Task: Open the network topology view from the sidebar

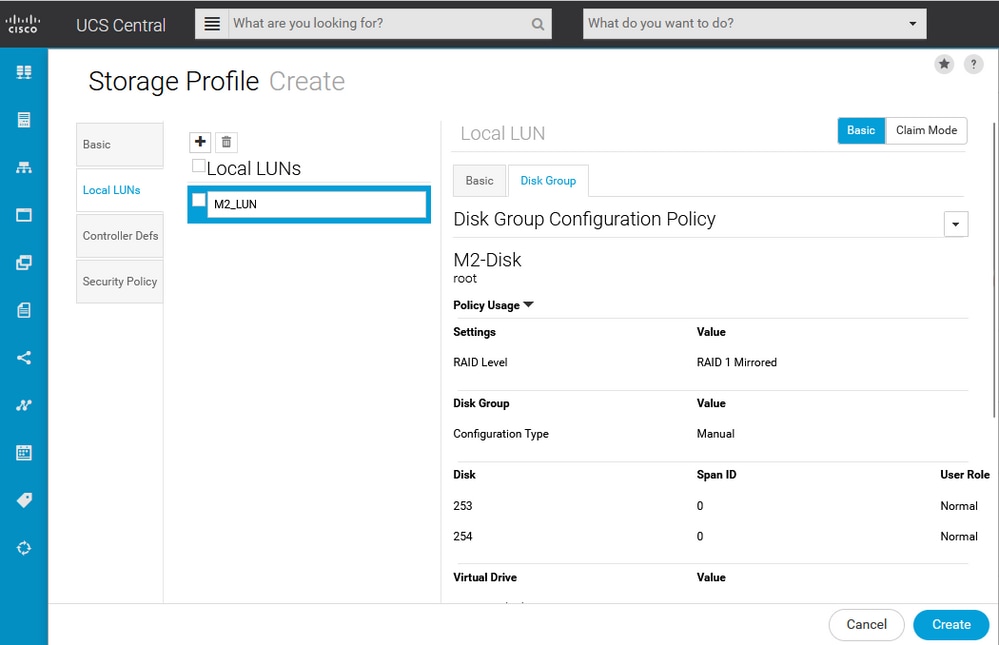Action: pyautogui.click(x=23, y=404)
